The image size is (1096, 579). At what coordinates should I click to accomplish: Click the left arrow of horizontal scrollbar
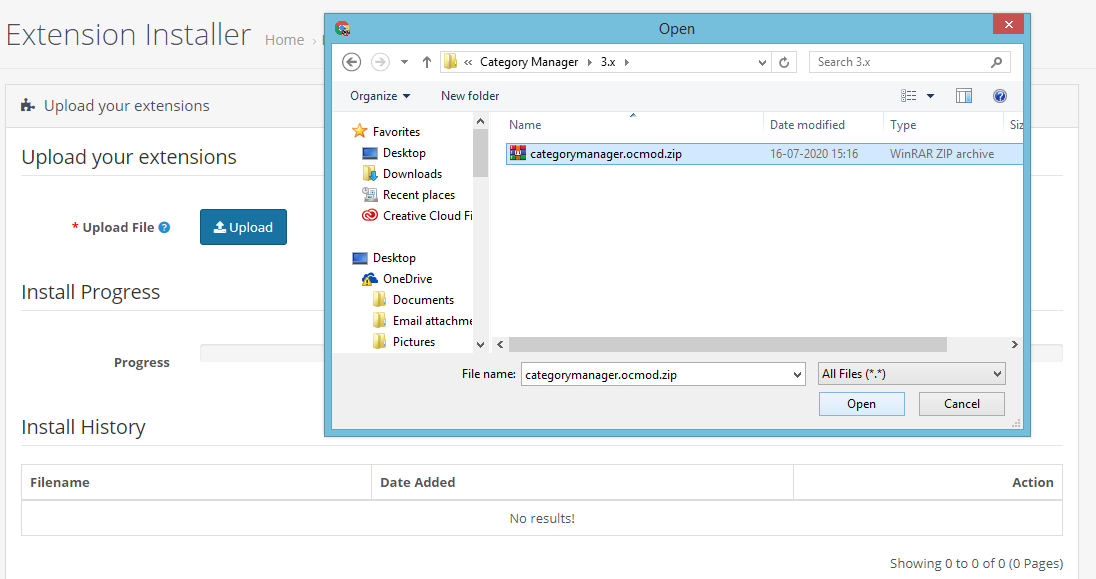click(500, 345)
